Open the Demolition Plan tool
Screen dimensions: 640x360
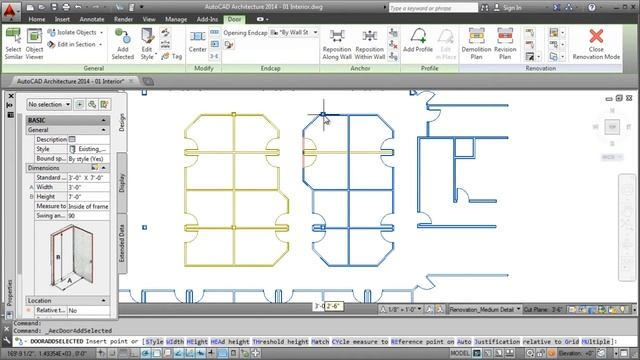pyautogui.click(x=476, y=44)
